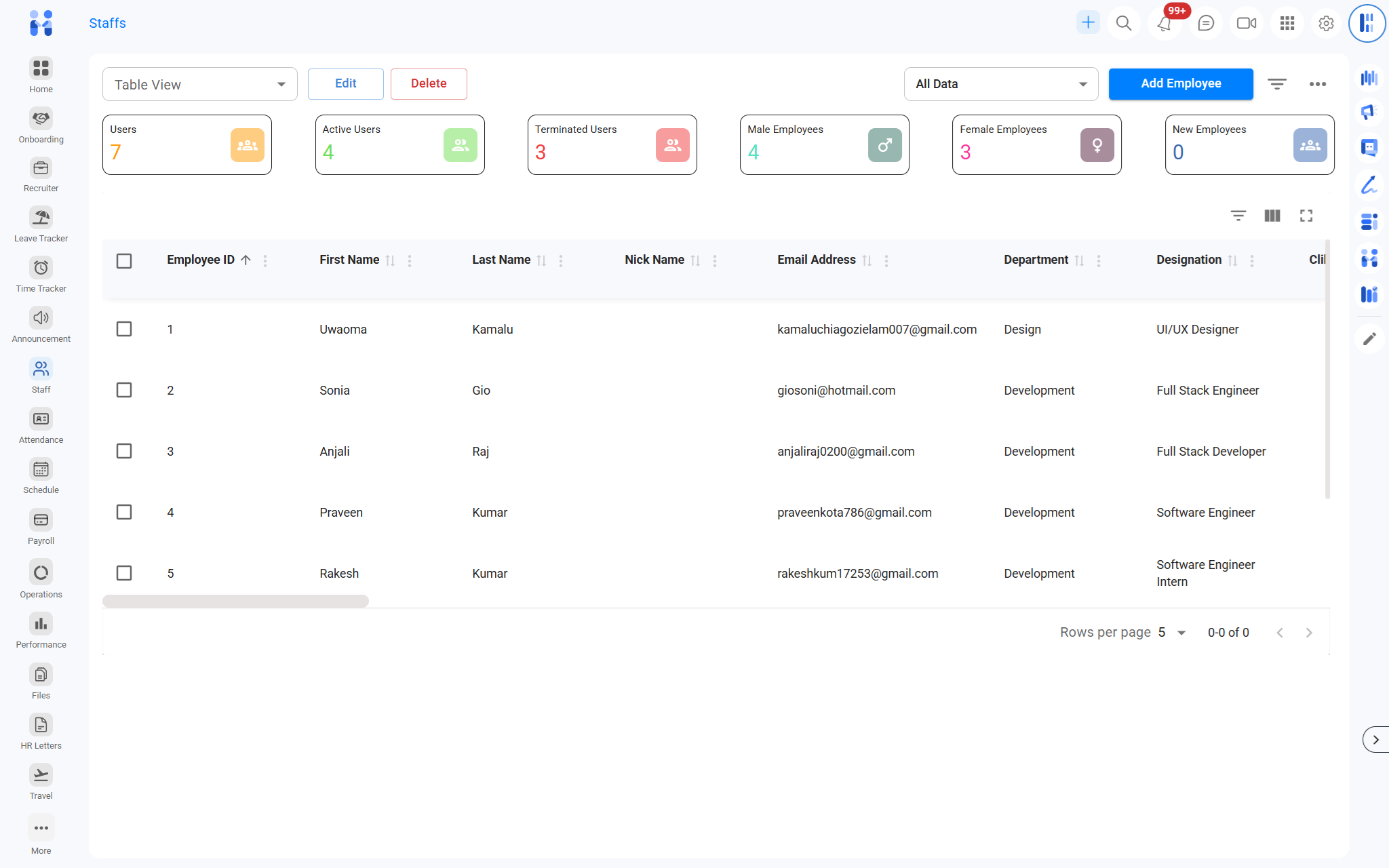Open the apps grid launcher

(x=1287, y=24)
